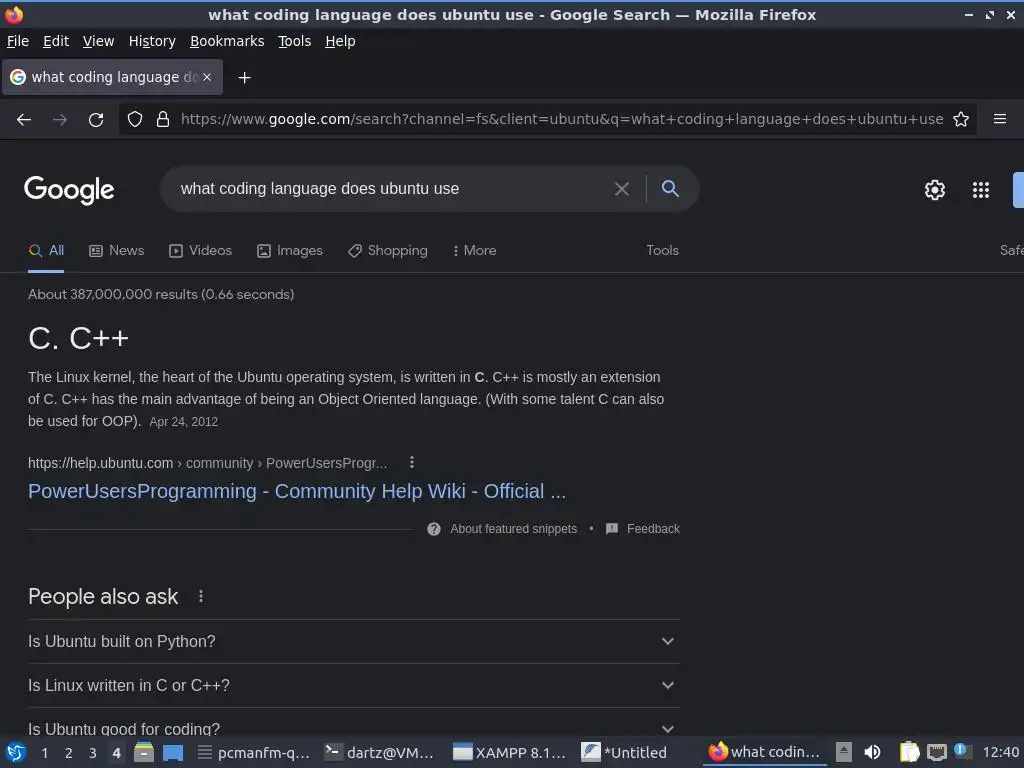Screen dimensions: 1024x768
Task: Open the tracking protection shield icon
Action: tap(135, 119)
